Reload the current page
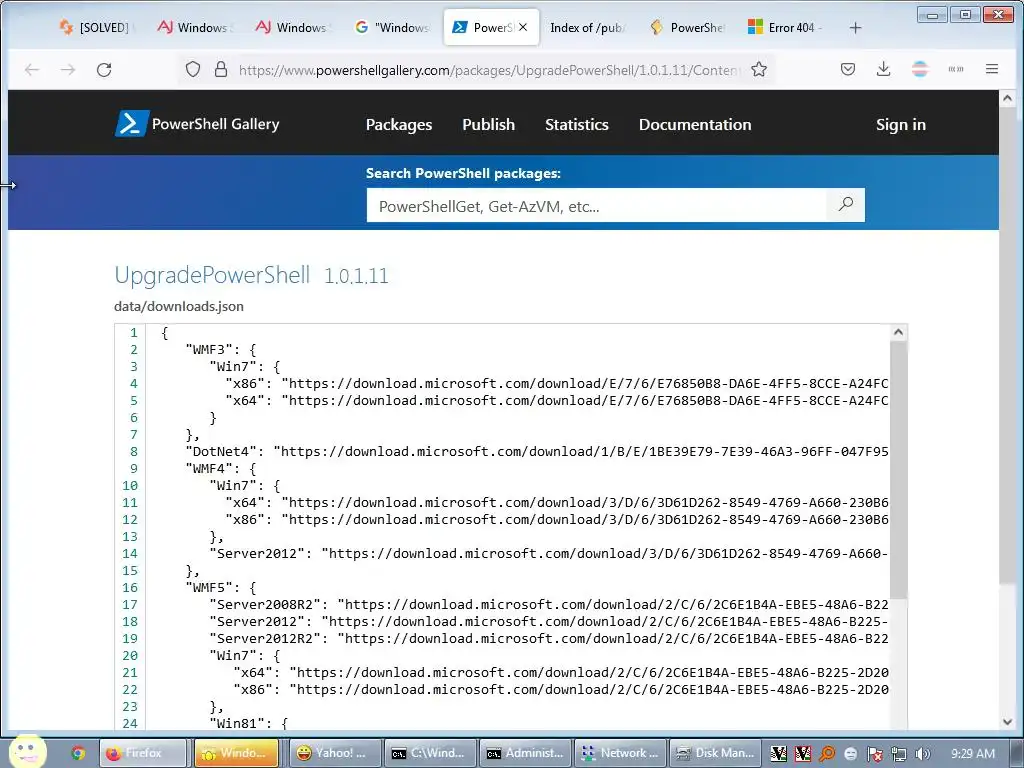Viewport: 1024px width, 768px height. coord(104,69)
